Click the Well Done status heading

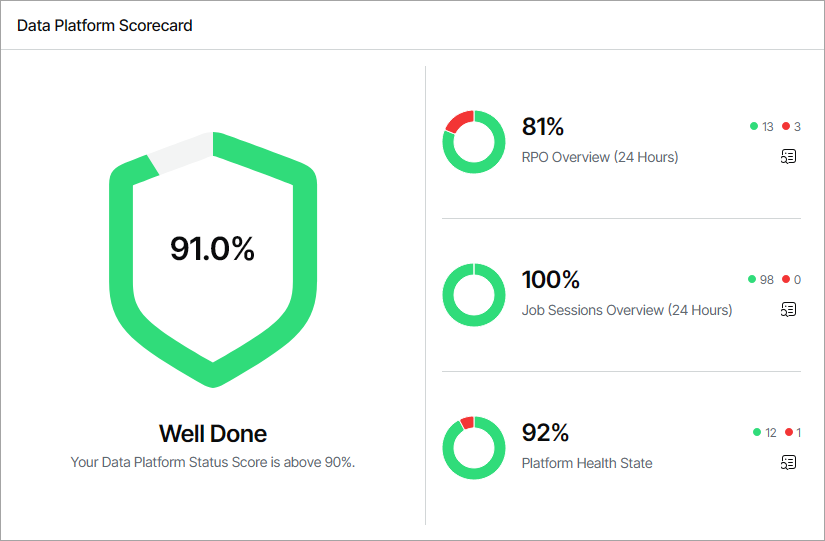click(213, 434)
